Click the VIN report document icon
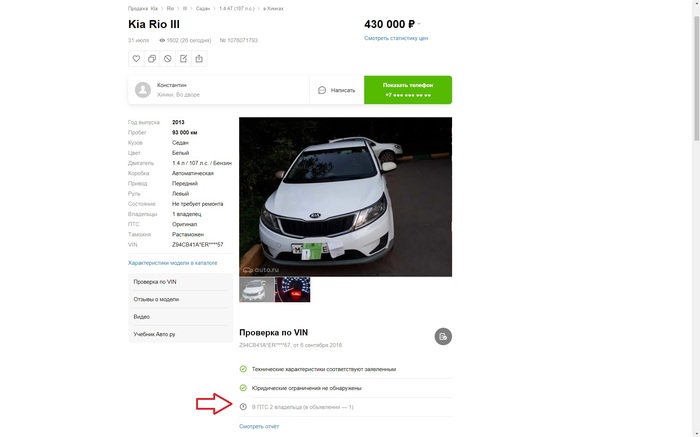Screen dimensions: 700x437 443,337
